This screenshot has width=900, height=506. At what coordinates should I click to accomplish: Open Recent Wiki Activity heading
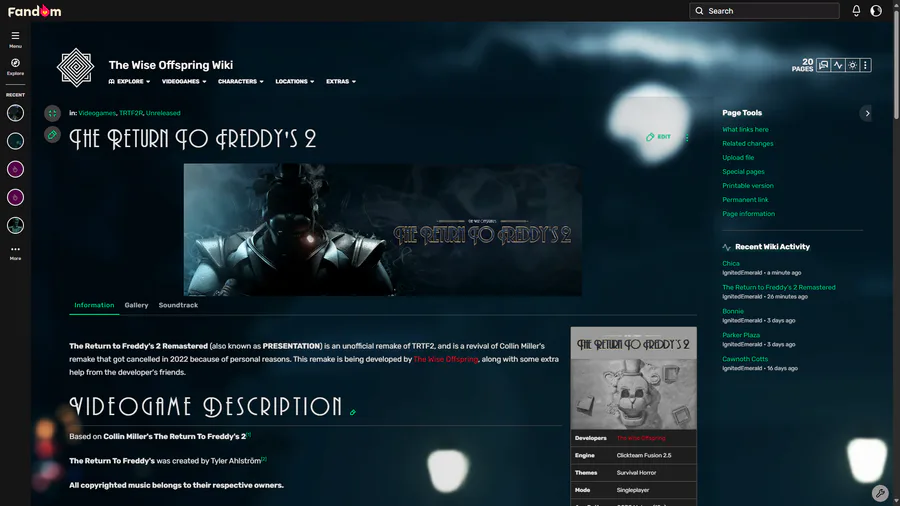click(x=772, y=247)
